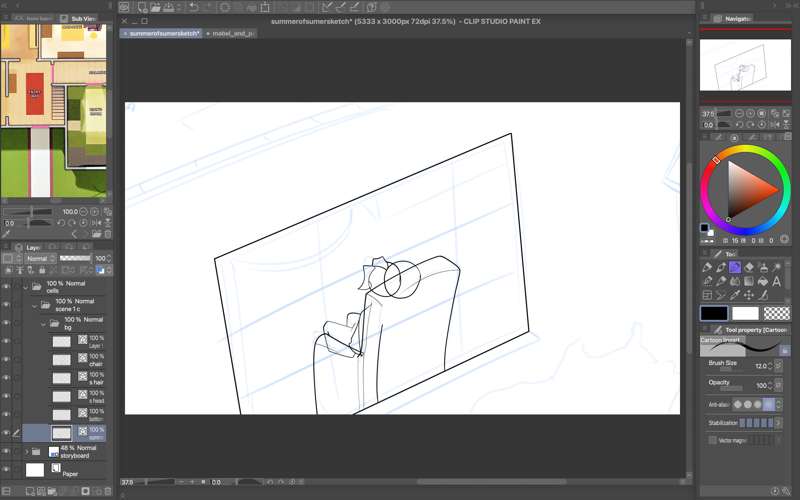Click the New layer folder icon below the layers
The width and height of the screenshot is (800, 500).
[x=52, y=491]
